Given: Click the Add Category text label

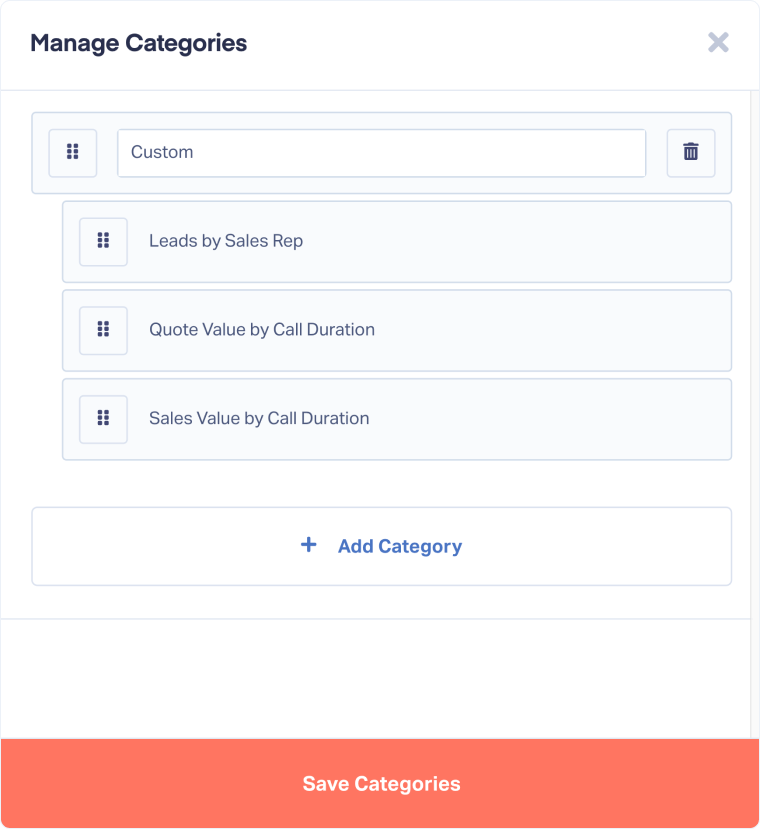Looking at the screenshot, I should (399, 545).
